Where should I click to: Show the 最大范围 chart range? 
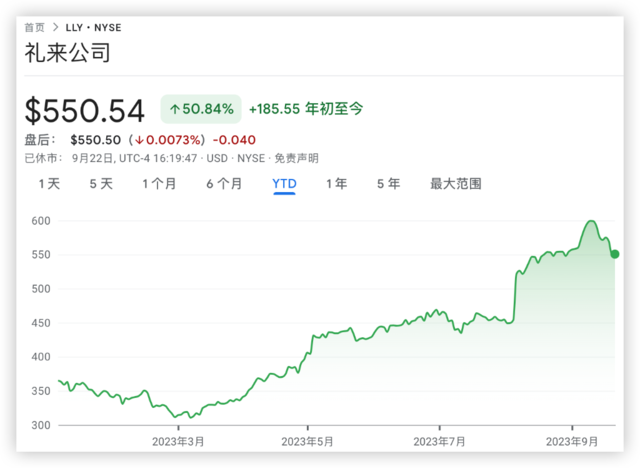[x=456, y=184]
